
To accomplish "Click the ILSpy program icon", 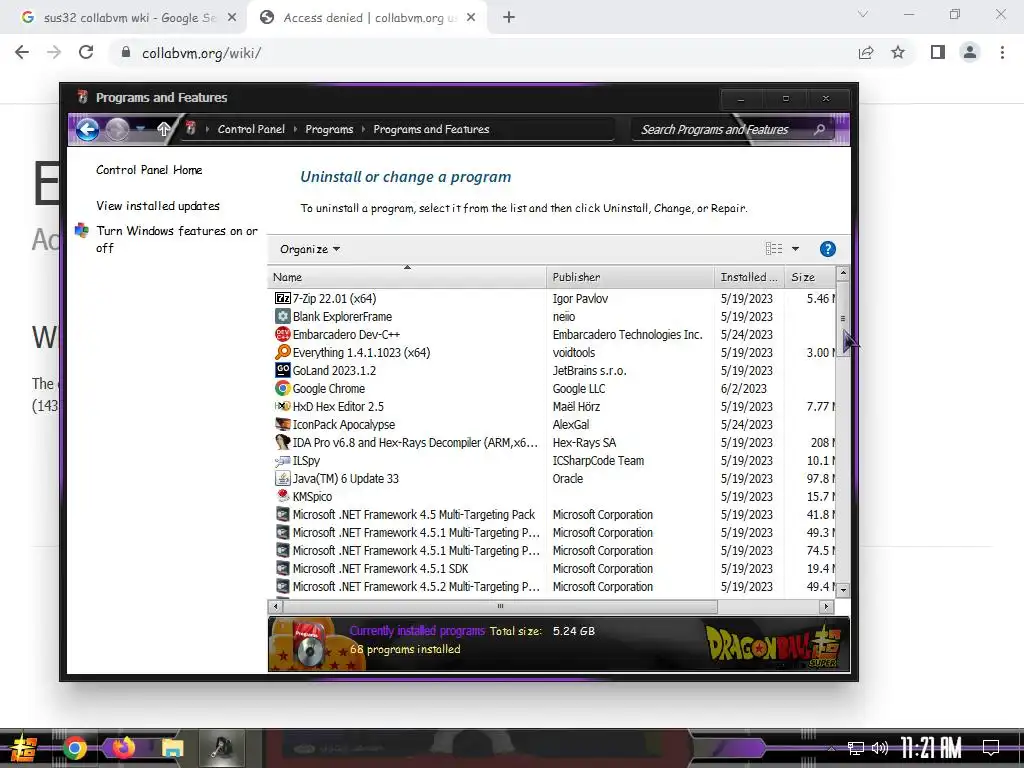I will coord(282,460).
